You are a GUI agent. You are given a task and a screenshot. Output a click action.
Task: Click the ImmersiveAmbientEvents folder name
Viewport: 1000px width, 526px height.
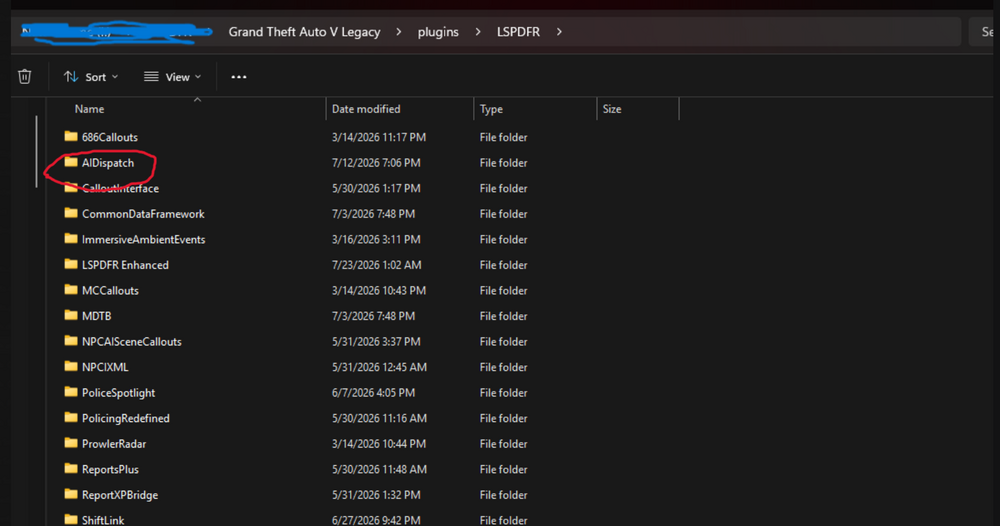coord(143,239)
